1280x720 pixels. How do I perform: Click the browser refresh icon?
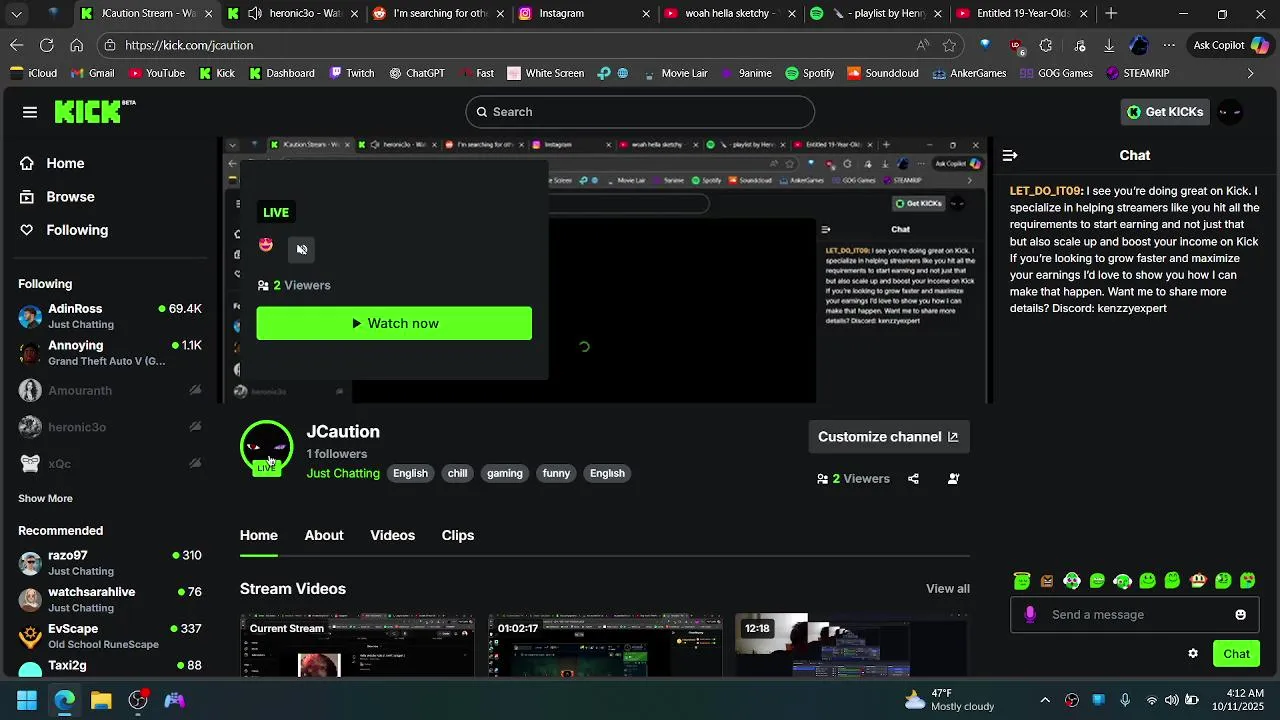coord(46,45)
